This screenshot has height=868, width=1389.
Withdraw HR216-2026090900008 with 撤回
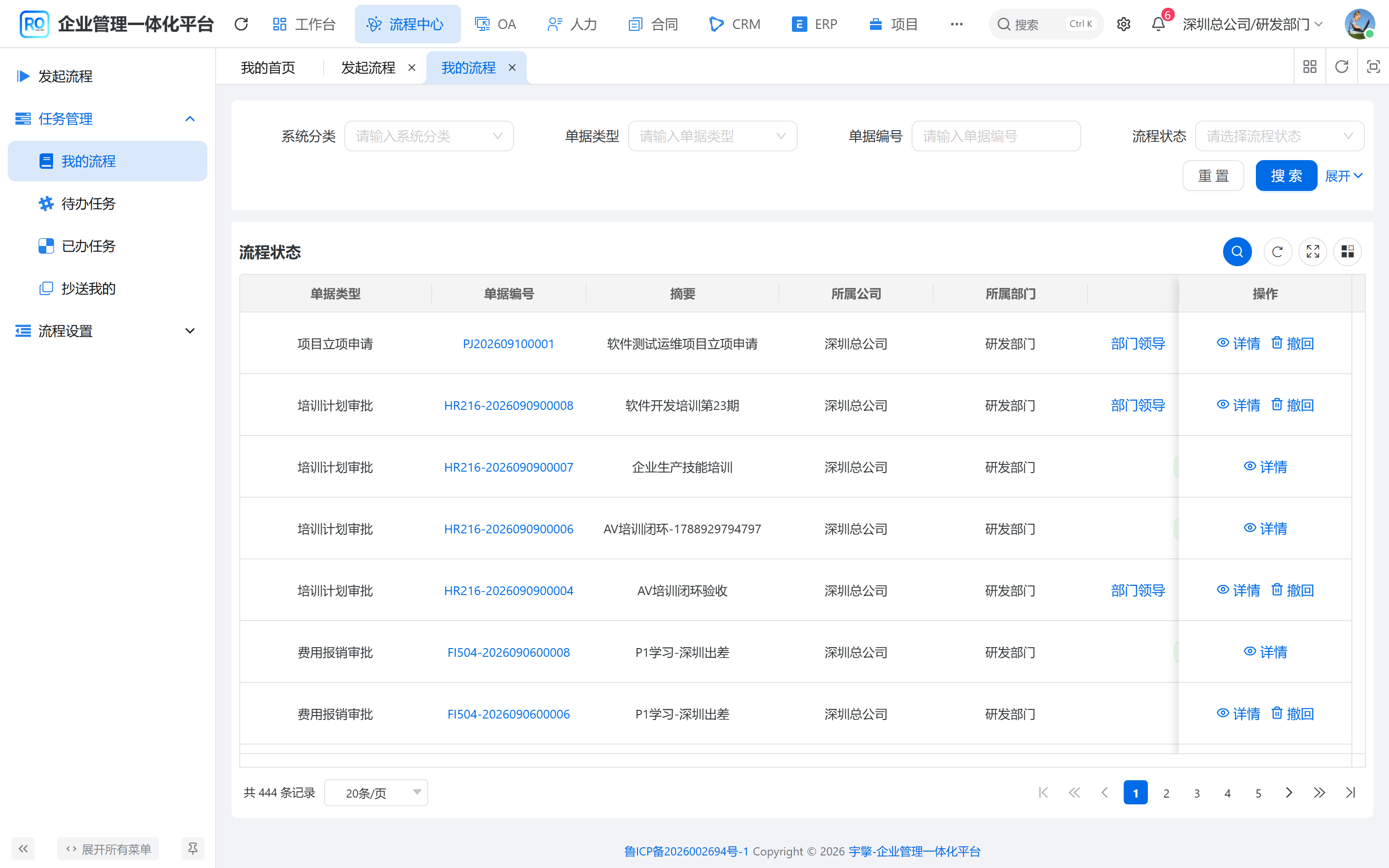pyautogui.click(x=1293, y=405)
